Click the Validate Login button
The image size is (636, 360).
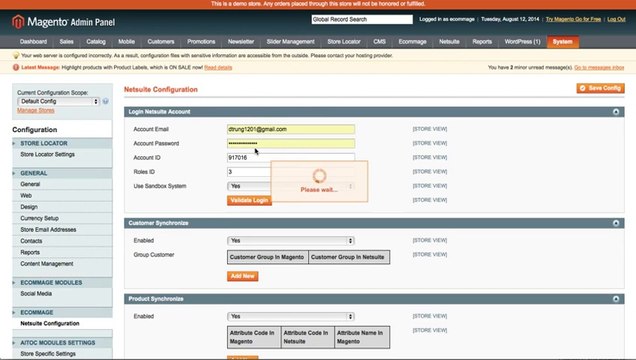(249, 200)
